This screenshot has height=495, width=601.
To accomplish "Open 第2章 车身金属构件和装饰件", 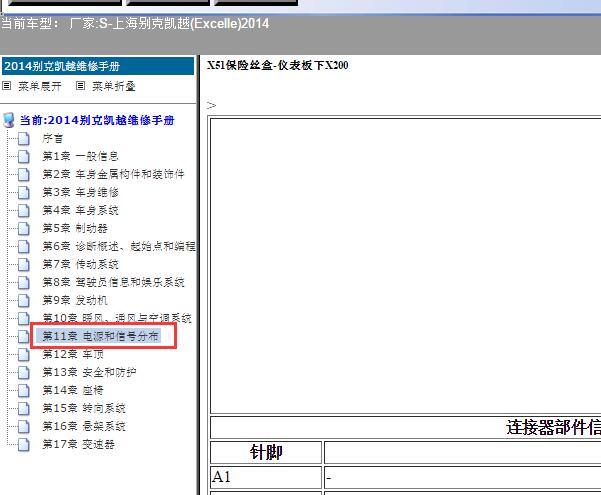I will click(113, 174).
